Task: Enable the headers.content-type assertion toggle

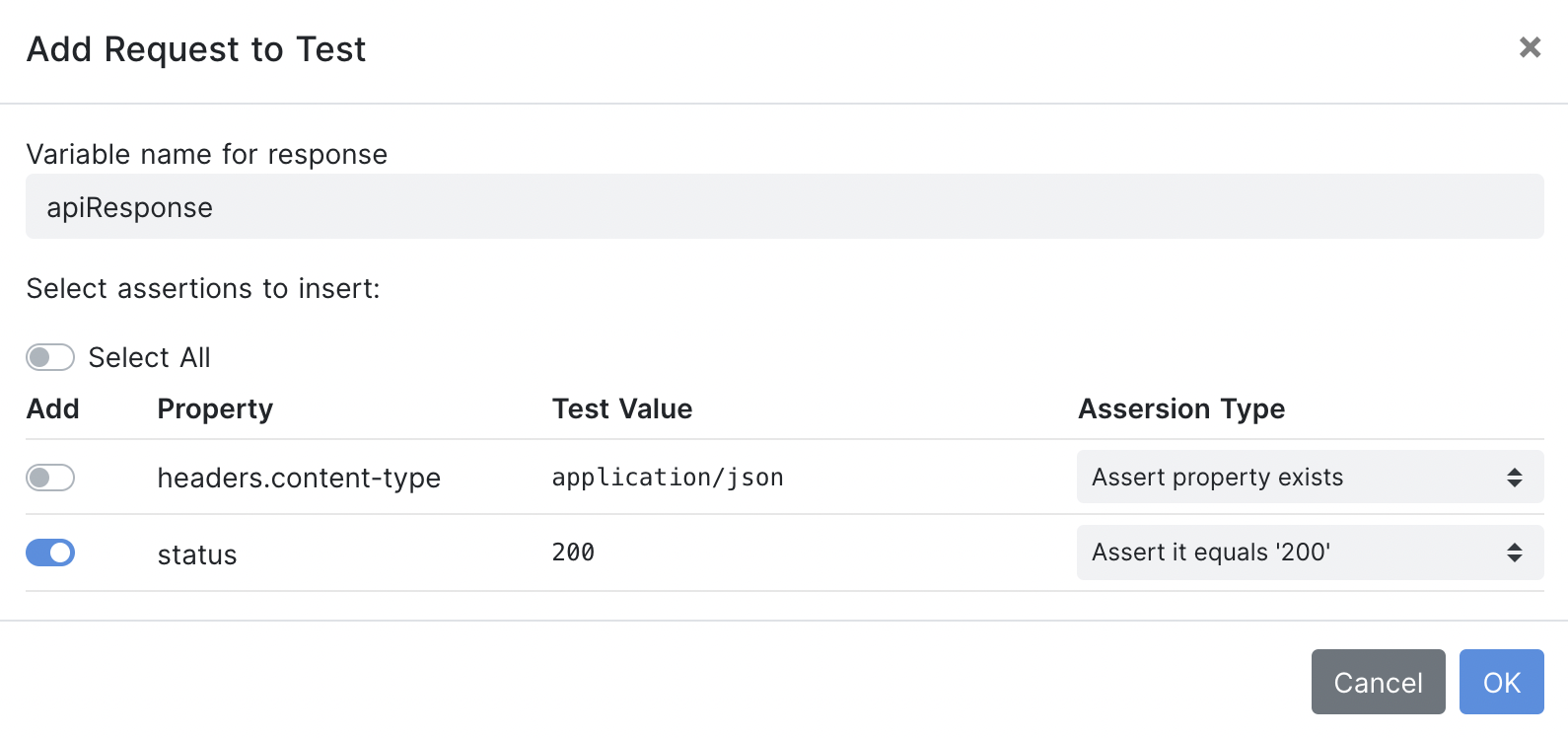Action: tap(50, 478)
